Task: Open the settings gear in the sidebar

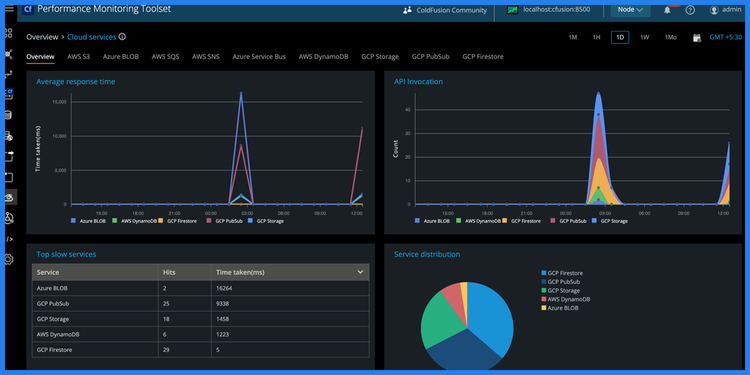Action: 9,259
